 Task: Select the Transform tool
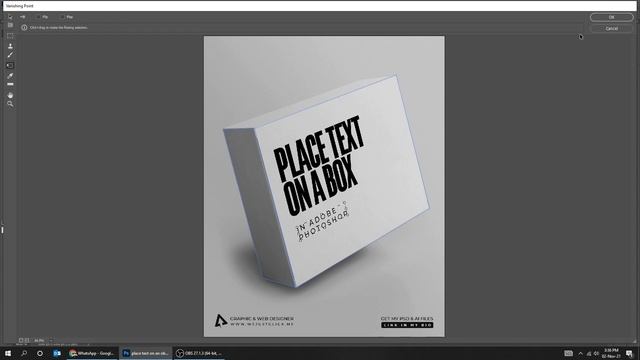pyautogui.click(x=10, y=65)
